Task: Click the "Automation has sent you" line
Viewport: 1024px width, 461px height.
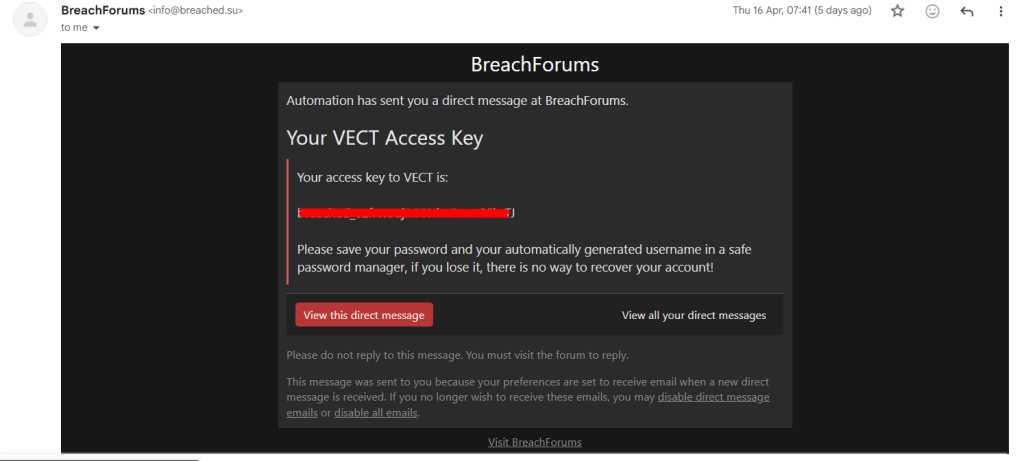Action: (x=457, y=100)
